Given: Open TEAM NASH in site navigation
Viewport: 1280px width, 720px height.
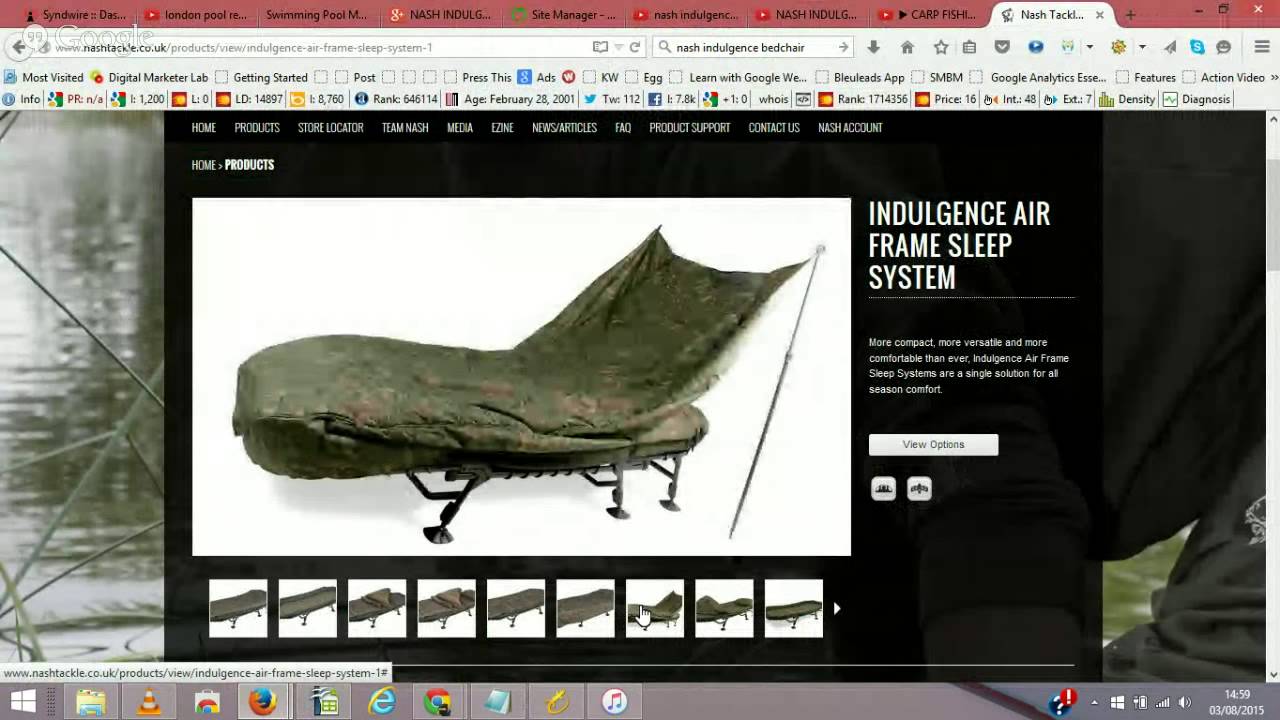Looking at the screenshot, I should 405,128.
